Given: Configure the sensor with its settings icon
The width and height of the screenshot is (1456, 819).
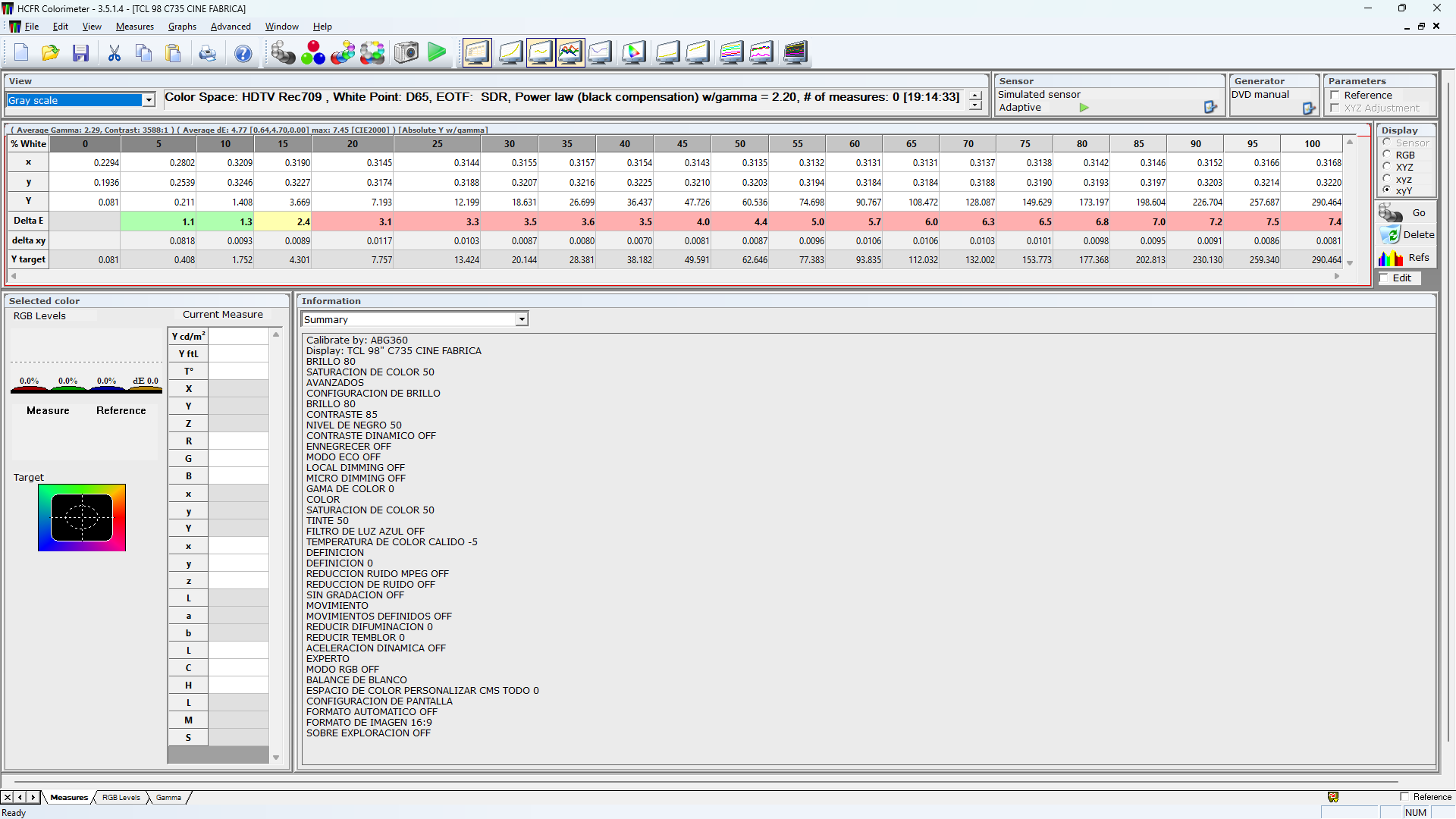Looking at the screenshot, I should click(1210, 108).
